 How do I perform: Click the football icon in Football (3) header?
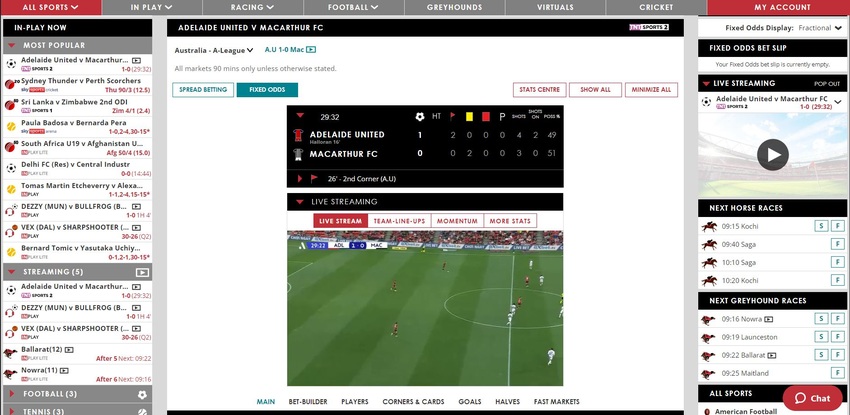pyautogui.click(x=143, y=394)
